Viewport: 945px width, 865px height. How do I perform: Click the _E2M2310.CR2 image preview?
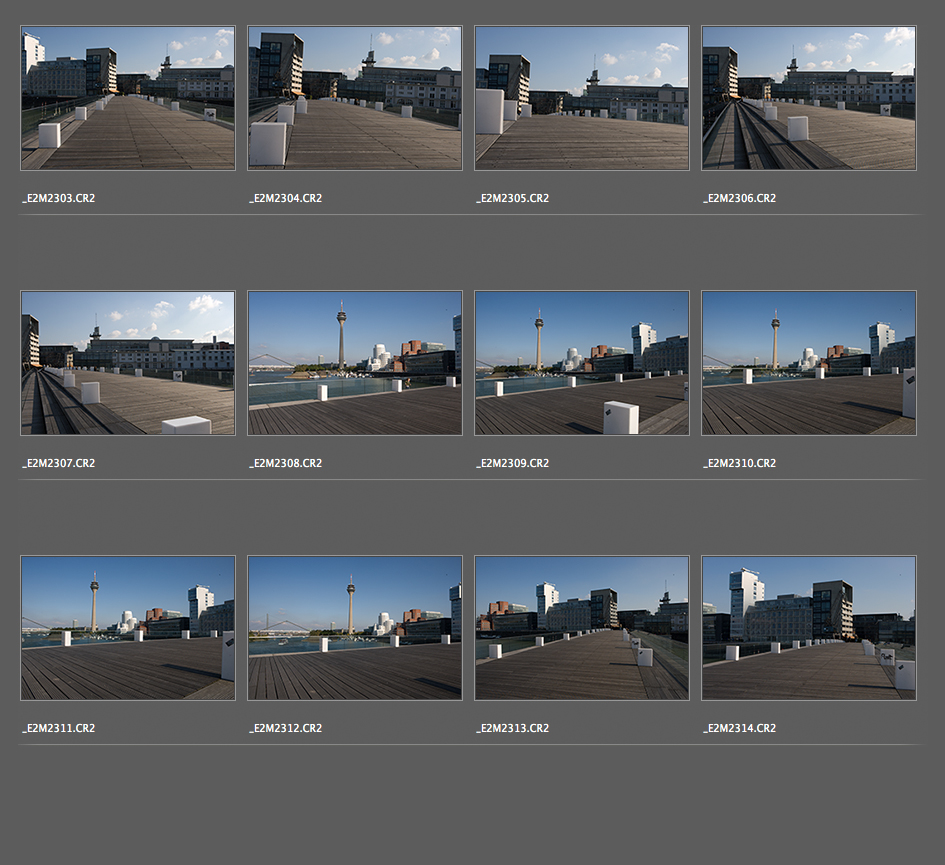pos(809,363)
